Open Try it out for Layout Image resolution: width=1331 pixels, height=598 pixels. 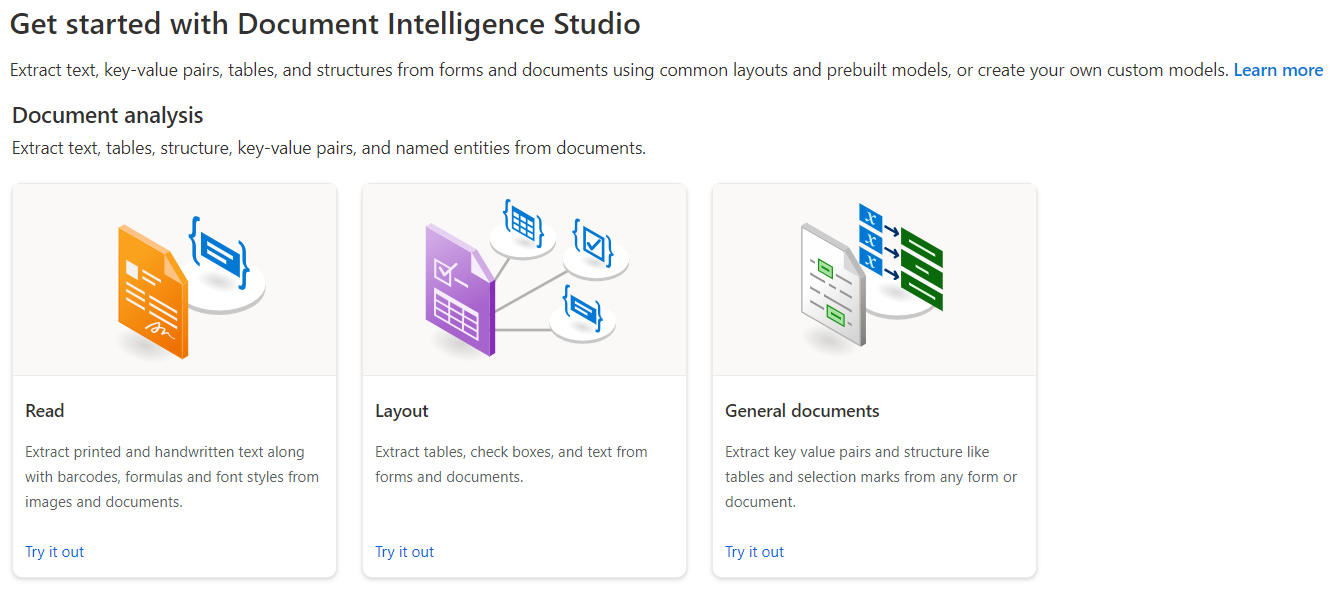[x=405, y=552]
